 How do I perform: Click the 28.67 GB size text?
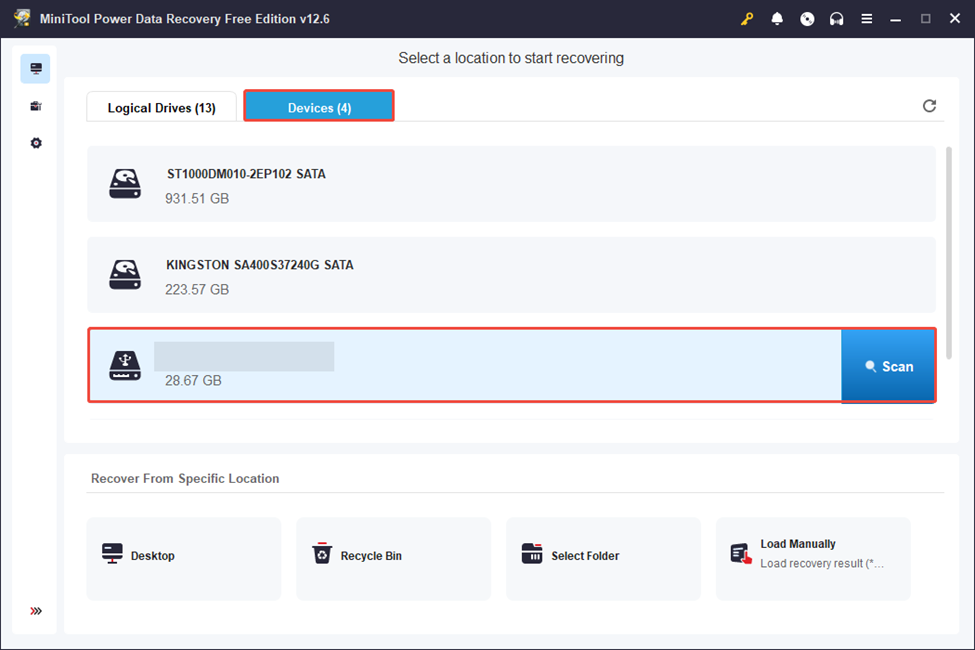tap(193, 380)
